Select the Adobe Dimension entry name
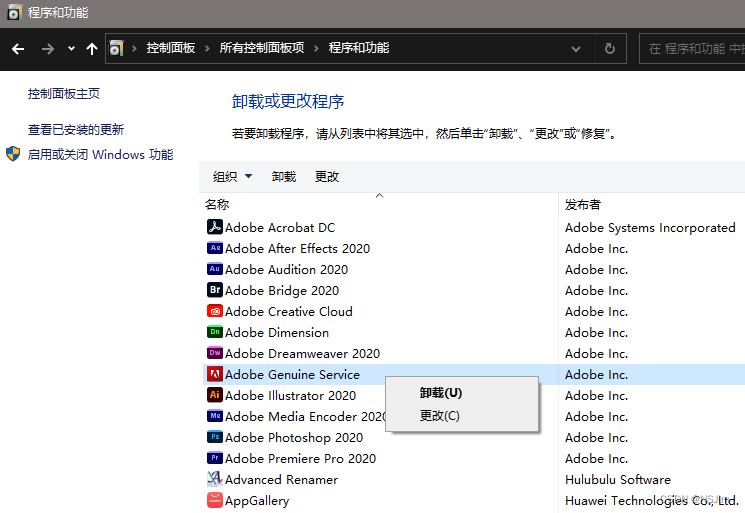Viewport: 745px width, 513px height. 277,332
